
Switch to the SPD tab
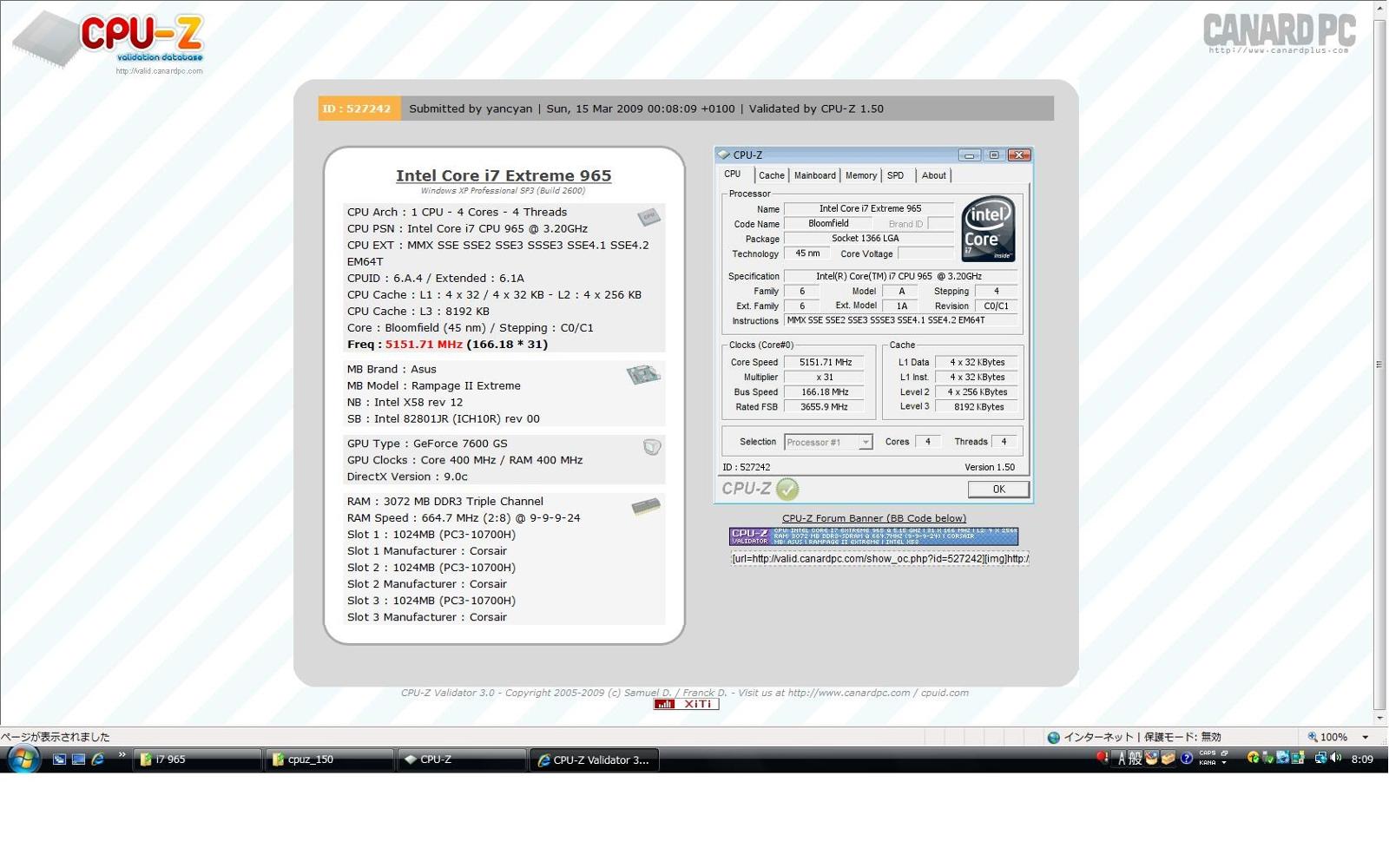[x=896, y=175]
